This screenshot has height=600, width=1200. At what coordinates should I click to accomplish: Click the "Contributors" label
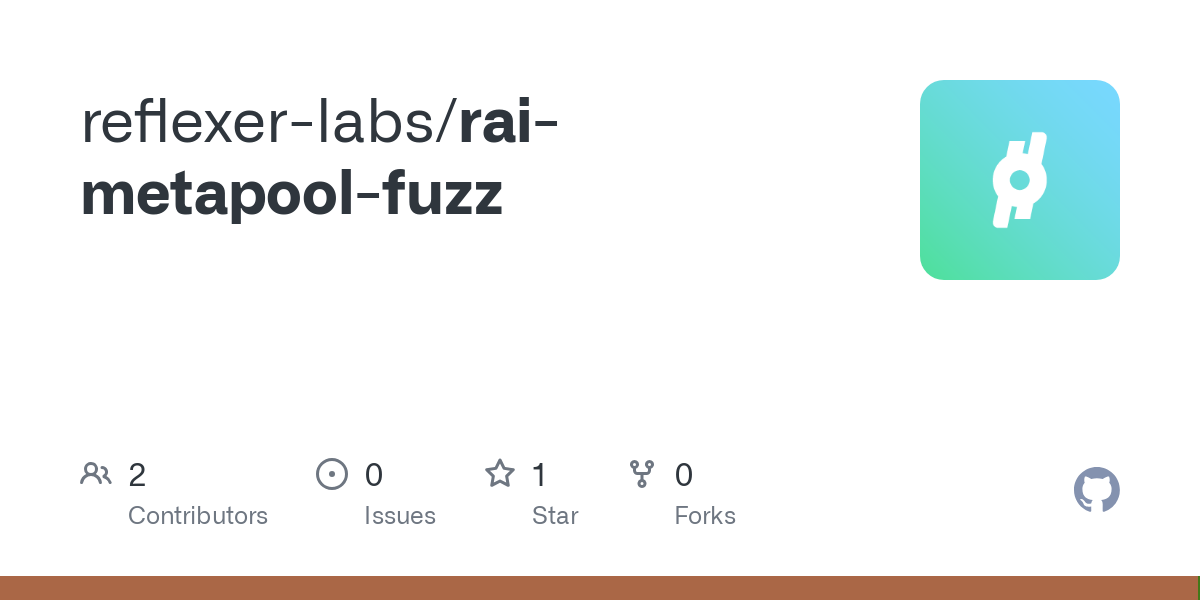pyautogui.click(x=198, y=516)
